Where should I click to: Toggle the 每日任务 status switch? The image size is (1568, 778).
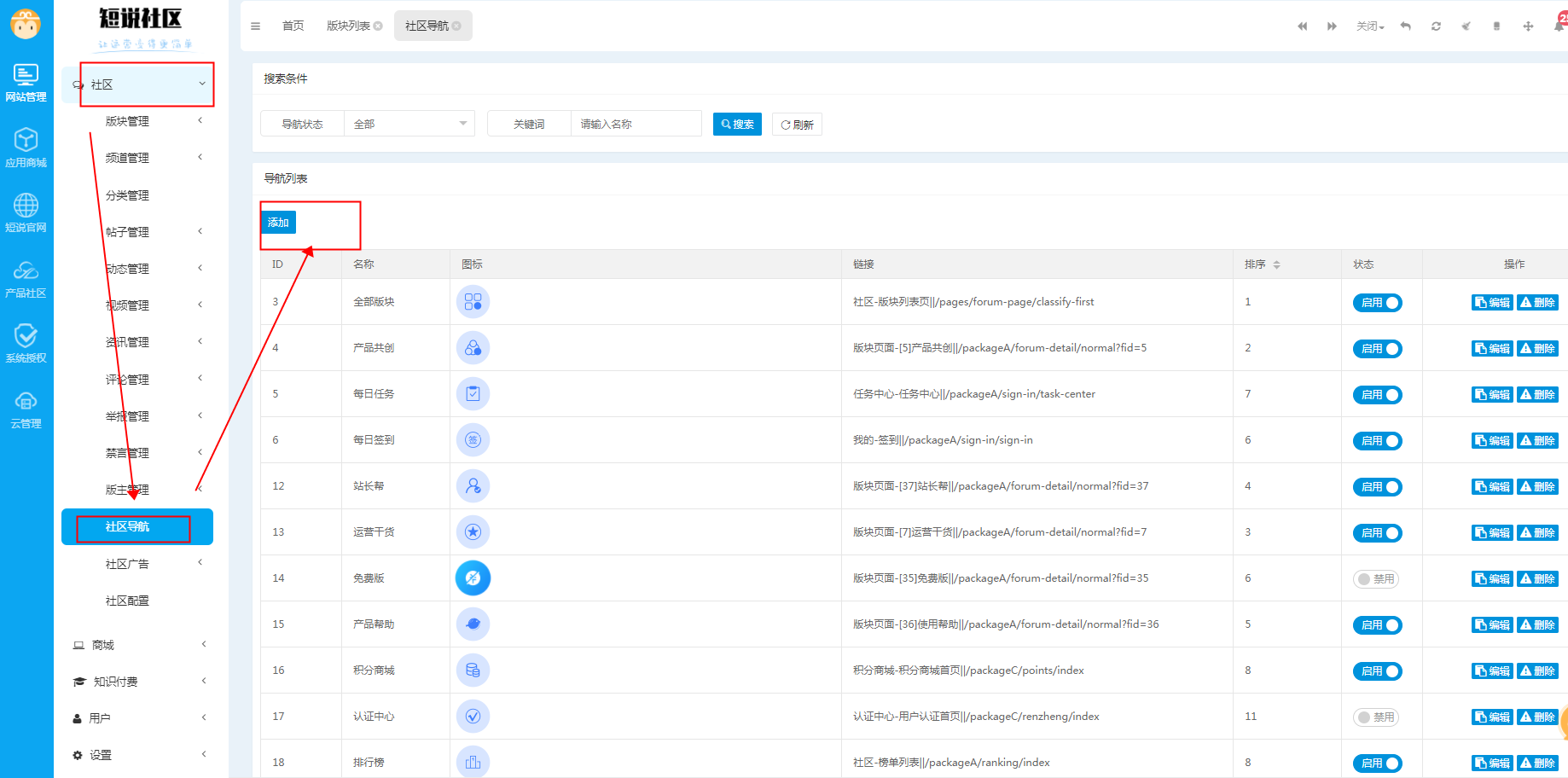1377,395
